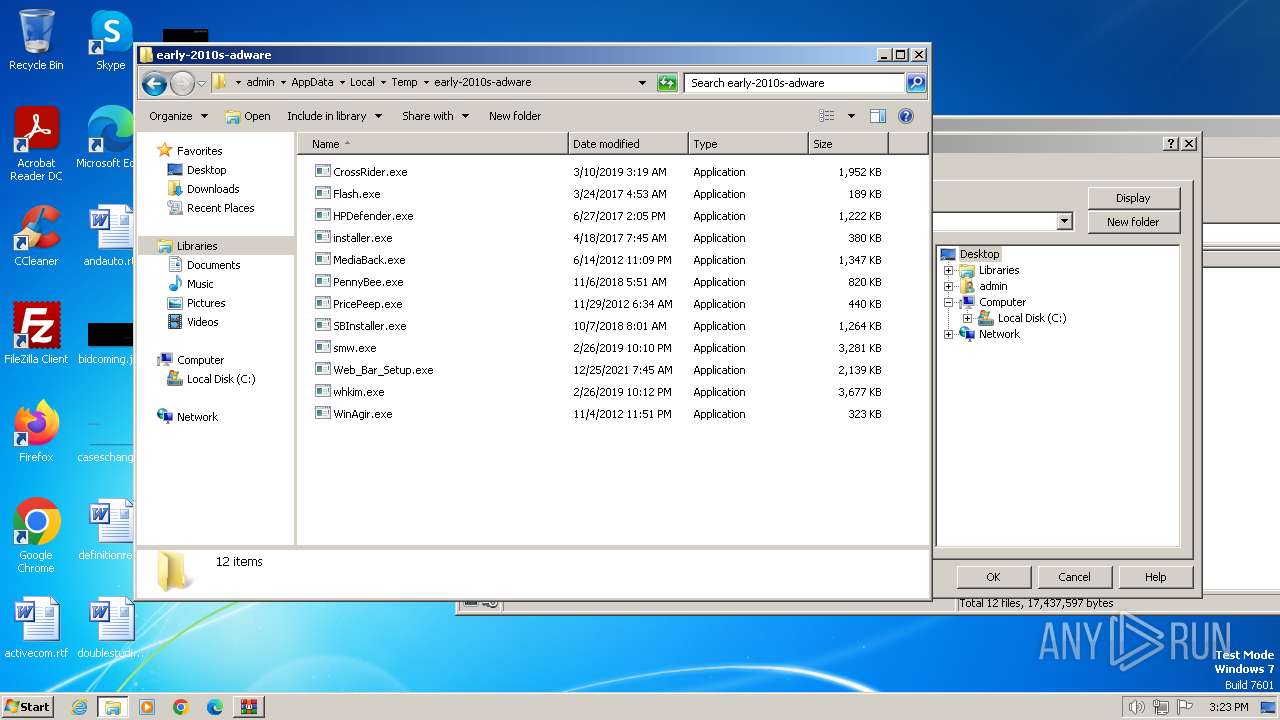Select the CrossRider.exe file icon
Screen dimensions: 1280x720
pos(322,172)
